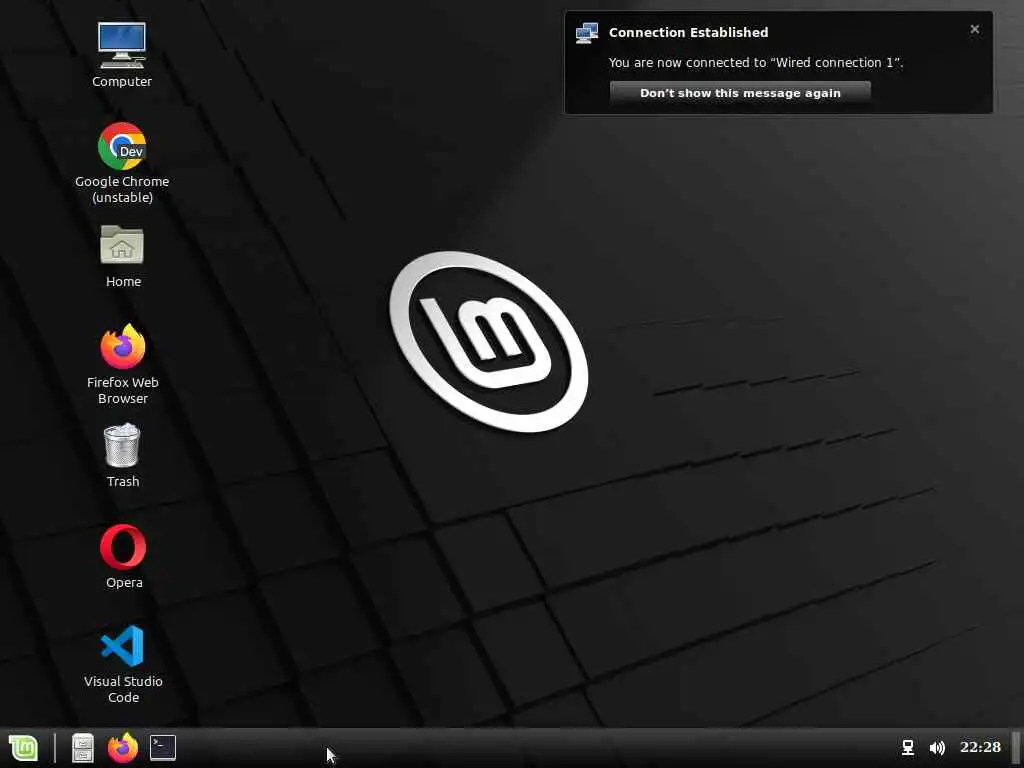Click the show desktop strip at the panel's end
Image resolution: width=1024 pixels, height=768 pixels.
tap(1016, 748)
